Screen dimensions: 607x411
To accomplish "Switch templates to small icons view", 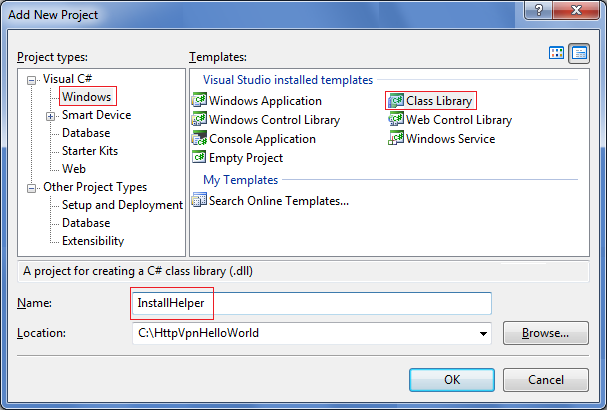I will [579, 53].
